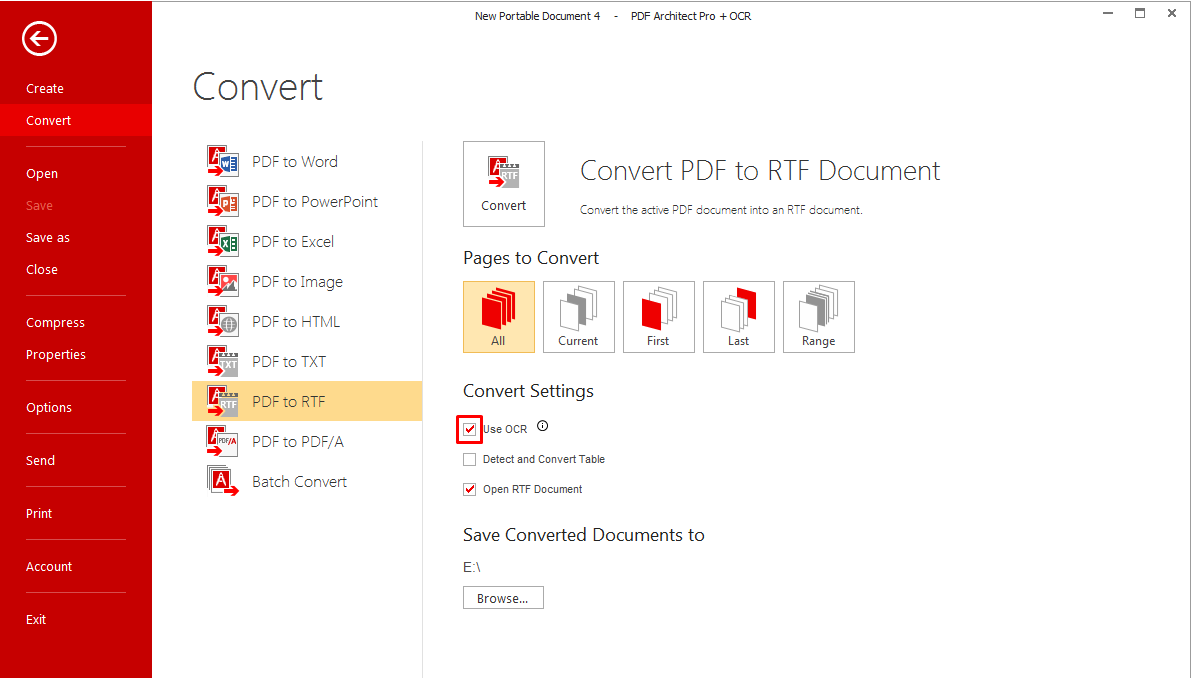
Task: Close the document via sidebar Close
Action: pos(42,270)
